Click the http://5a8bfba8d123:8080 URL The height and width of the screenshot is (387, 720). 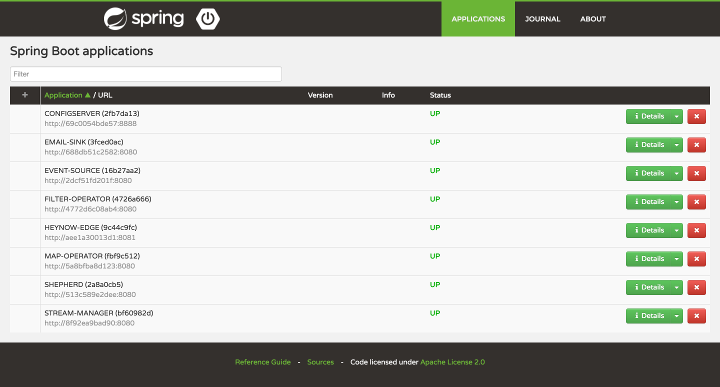click(90, 266)
